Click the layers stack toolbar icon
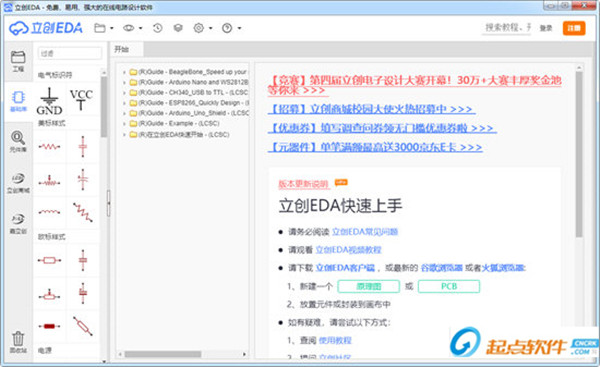This screenshot has width=600, height=367. [x=178, y=28]
